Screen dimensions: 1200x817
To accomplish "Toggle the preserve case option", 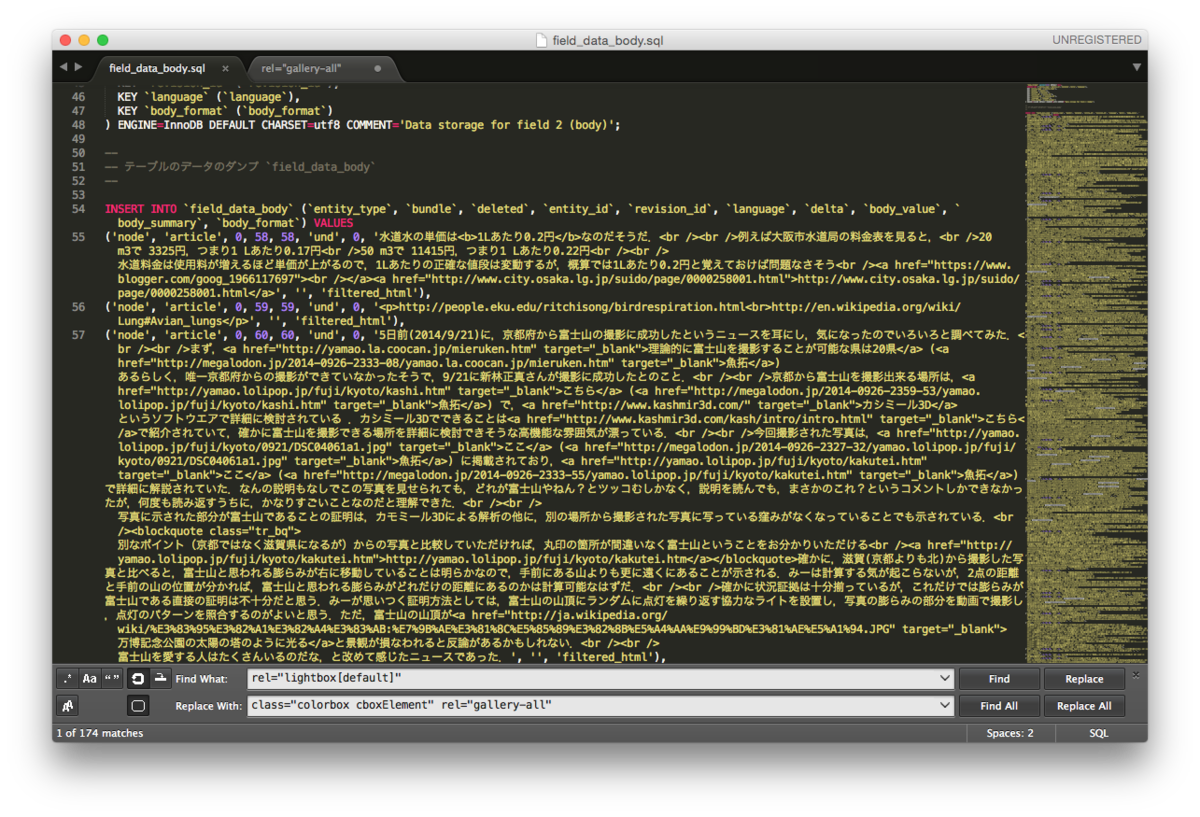I will pos(67,706).
